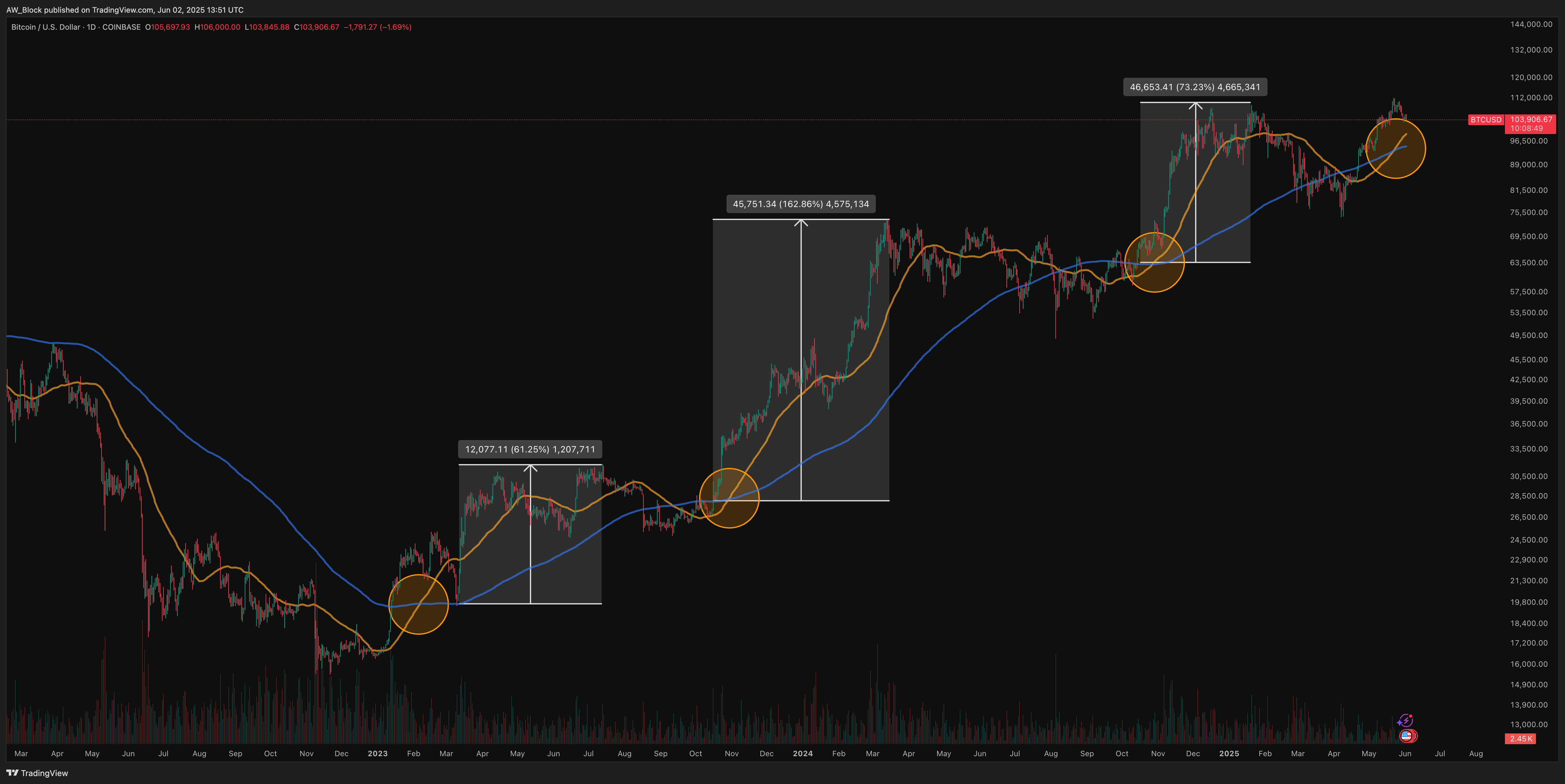Image resolution: width=1565 pixels, height=784 pixels.
Task: Click the orange circle on the November 2024 crossover
Action: click(x=1154, y=262)
